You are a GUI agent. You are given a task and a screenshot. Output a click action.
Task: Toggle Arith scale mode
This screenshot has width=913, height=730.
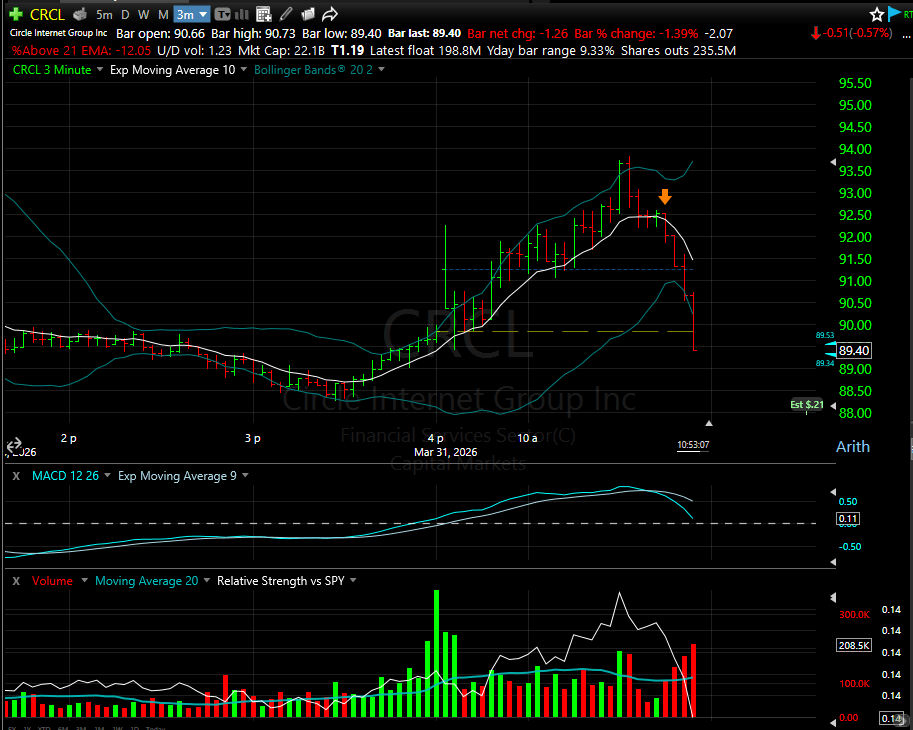852,446
